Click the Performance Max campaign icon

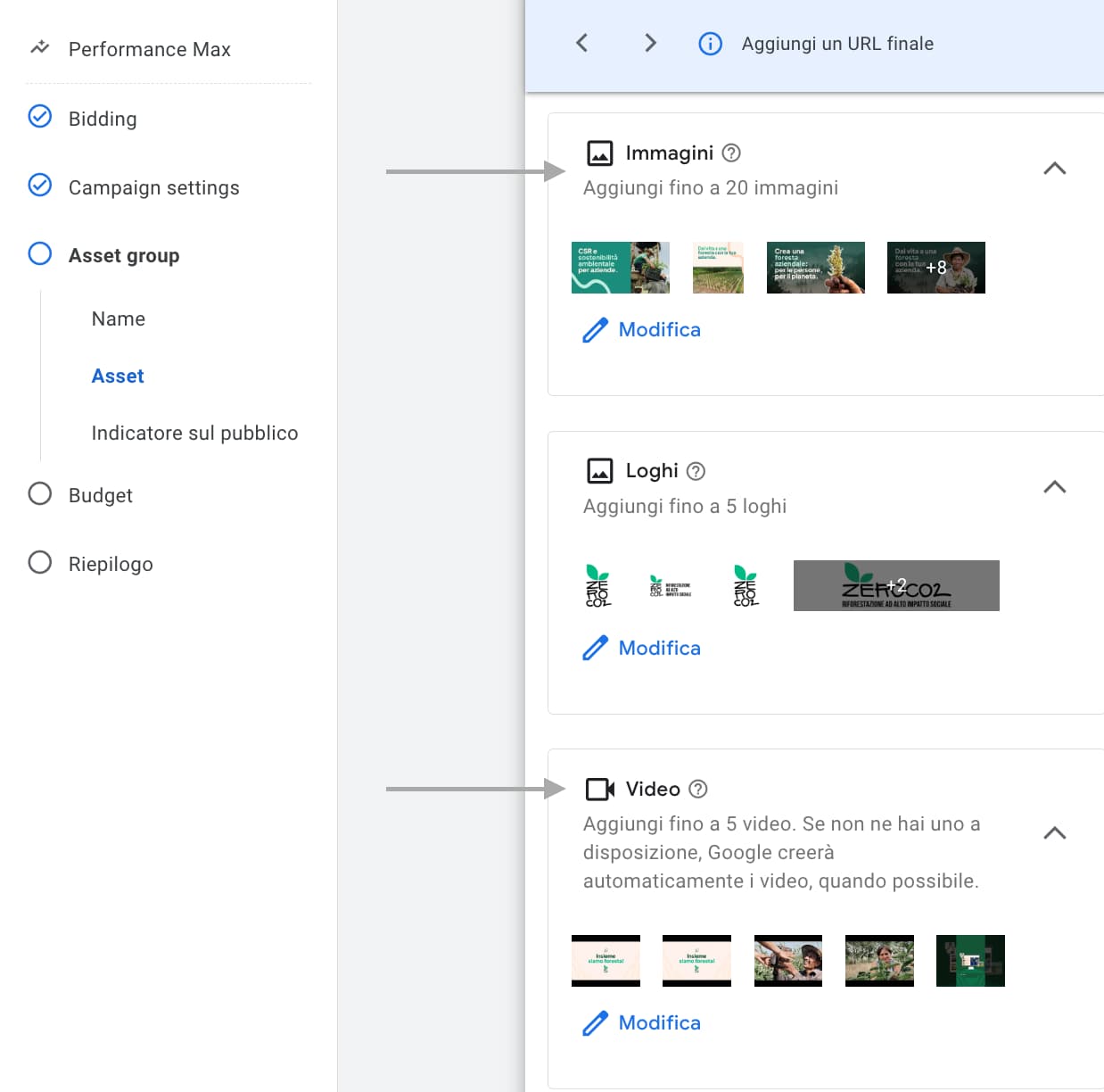click(x=40, y=48)
